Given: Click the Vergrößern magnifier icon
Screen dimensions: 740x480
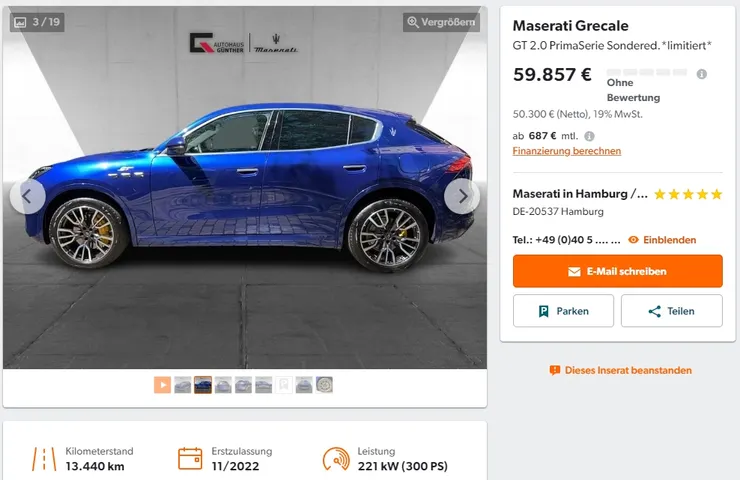Looking at the screenshot, I should [x=413, y=22].
